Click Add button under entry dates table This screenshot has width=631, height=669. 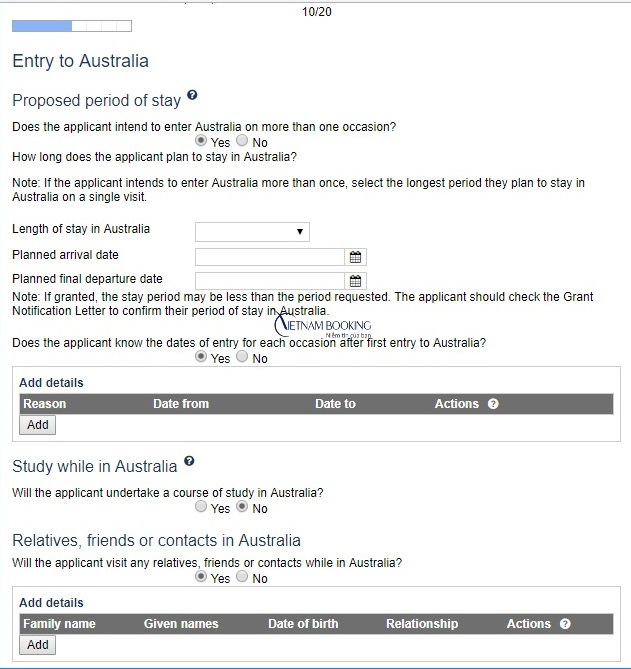[38, 425]
